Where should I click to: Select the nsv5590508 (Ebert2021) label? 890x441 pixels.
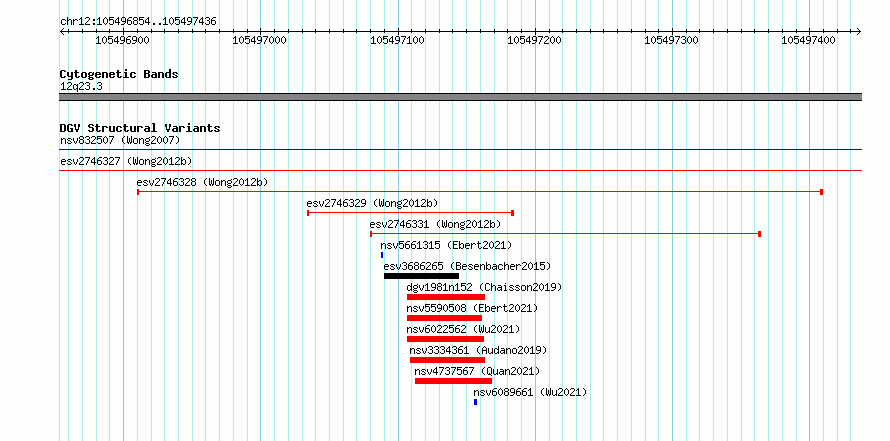pos(472,308)
